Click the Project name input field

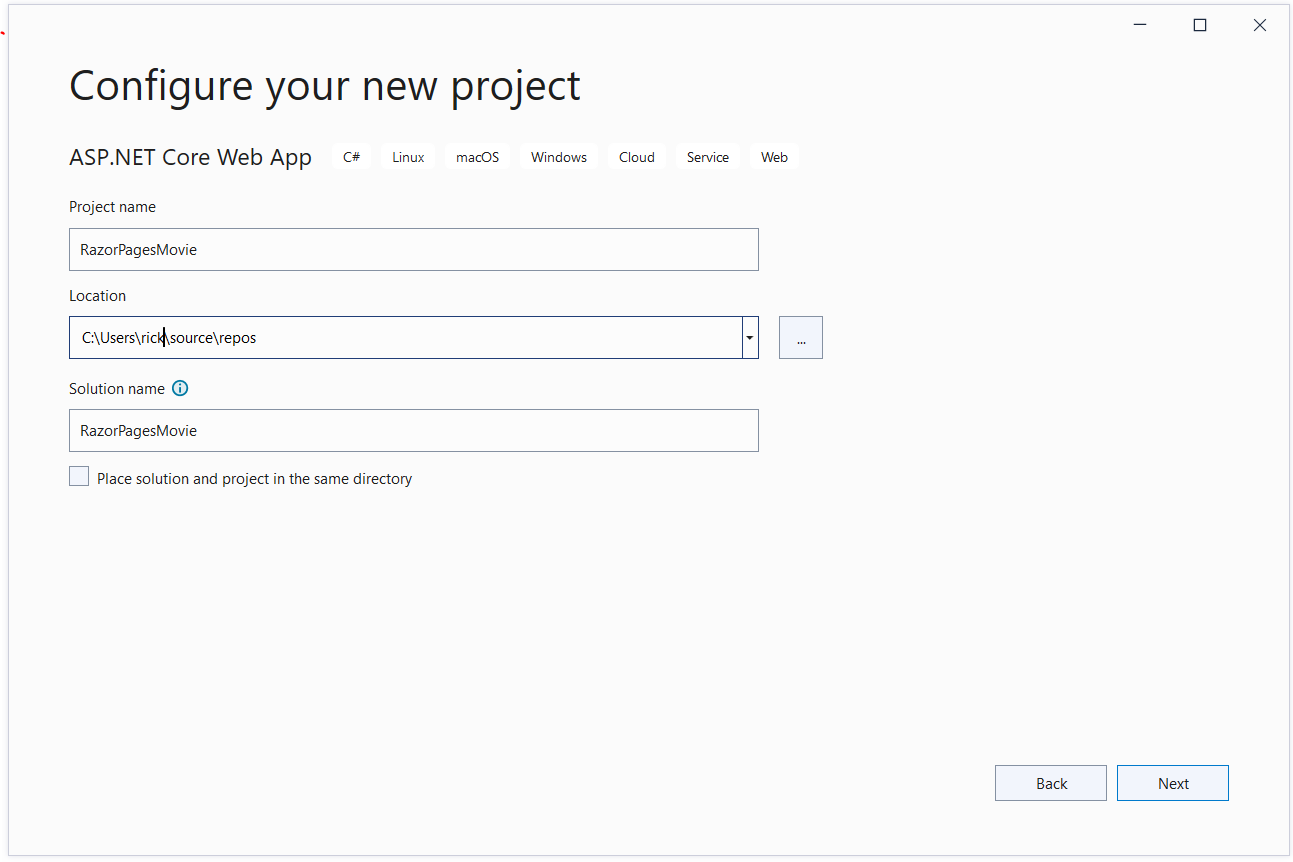point(413,249)
